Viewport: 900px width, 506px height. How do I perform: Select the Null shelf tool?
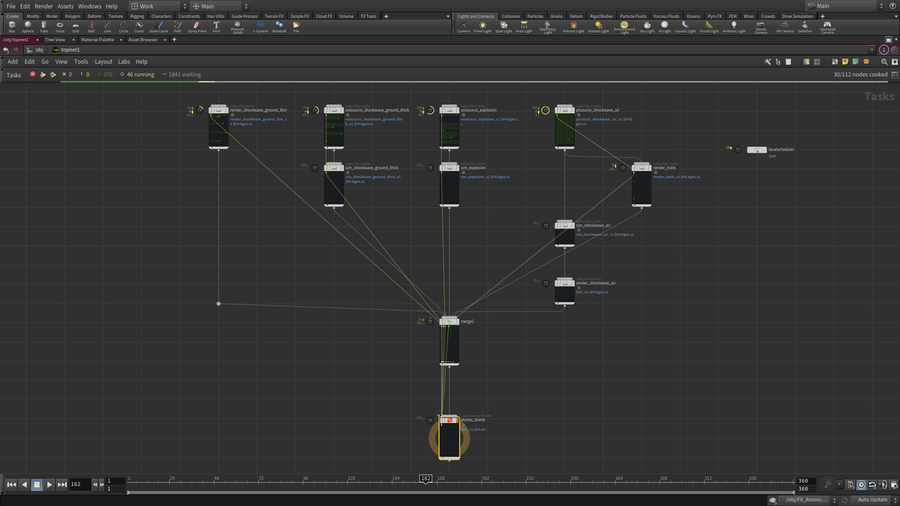click(91, 27)
